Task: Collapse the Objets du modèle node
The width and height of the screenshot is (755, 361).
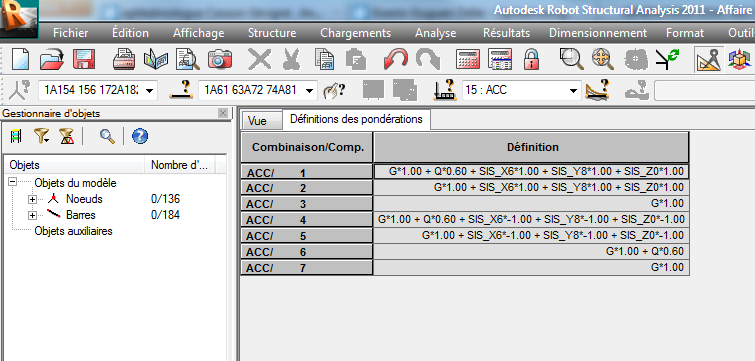Action: point(13,183)
